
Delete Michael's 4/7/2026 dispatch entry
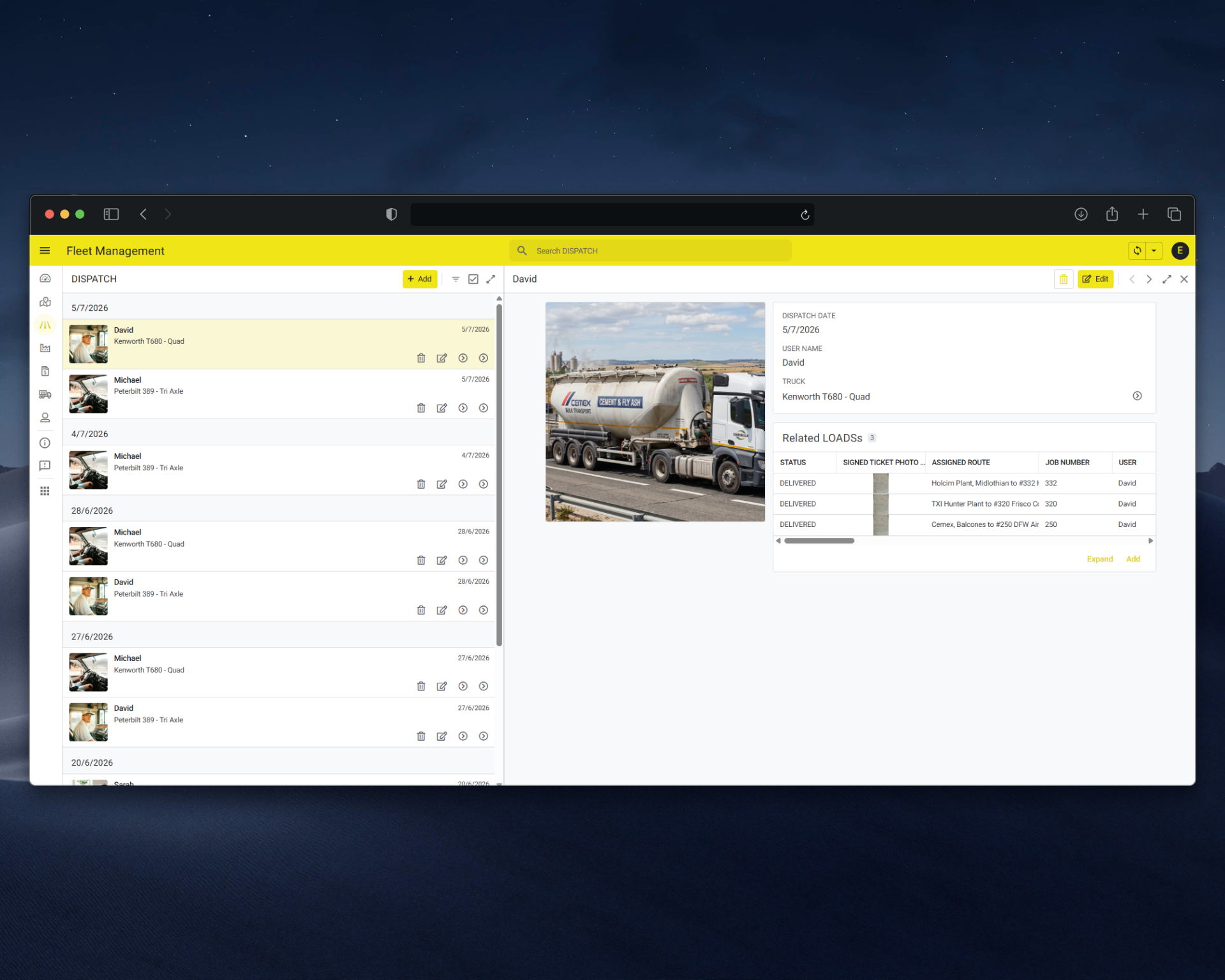(x=421, y=484)
